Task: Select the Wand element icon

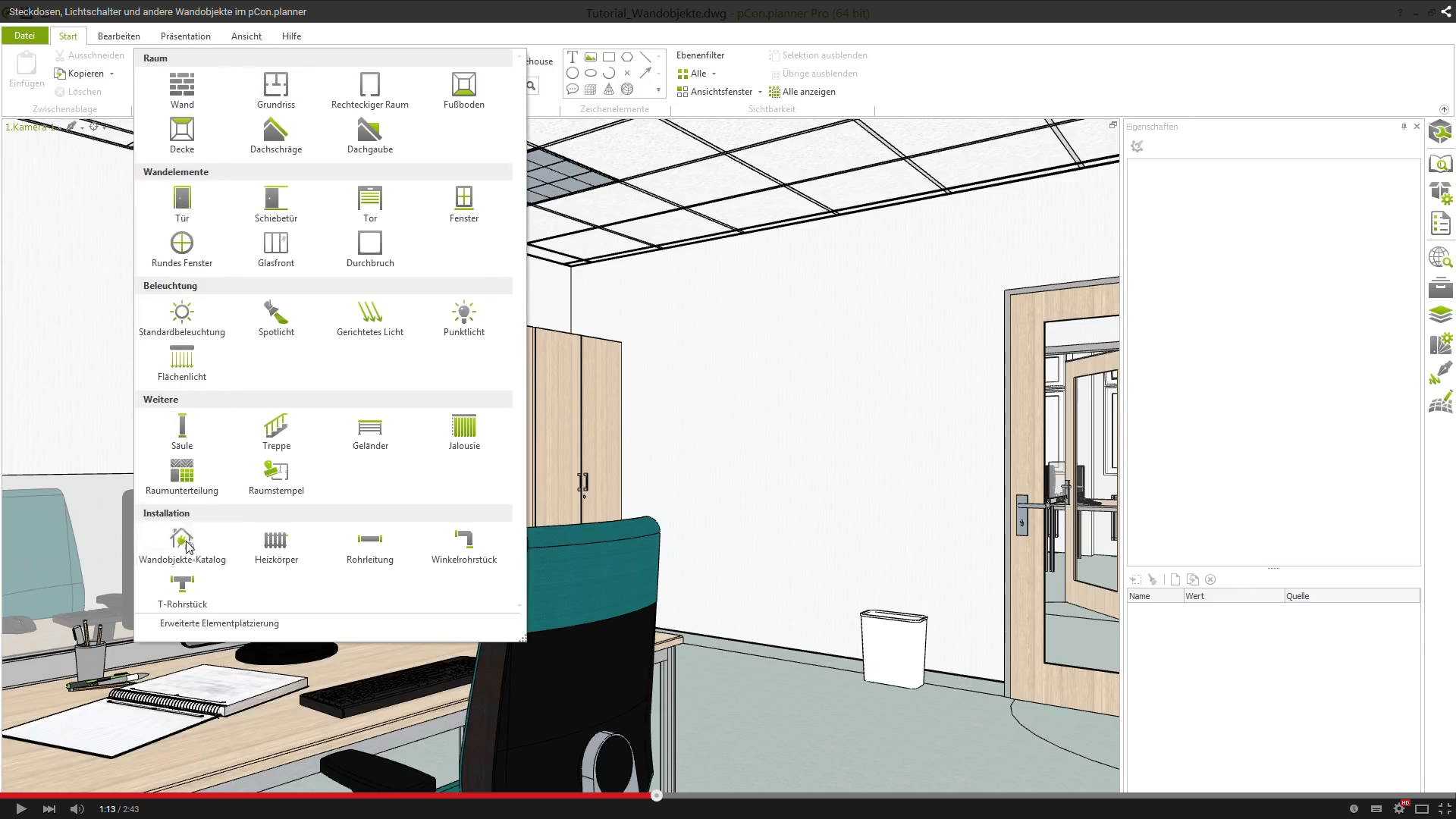Action: click(182, 84)
